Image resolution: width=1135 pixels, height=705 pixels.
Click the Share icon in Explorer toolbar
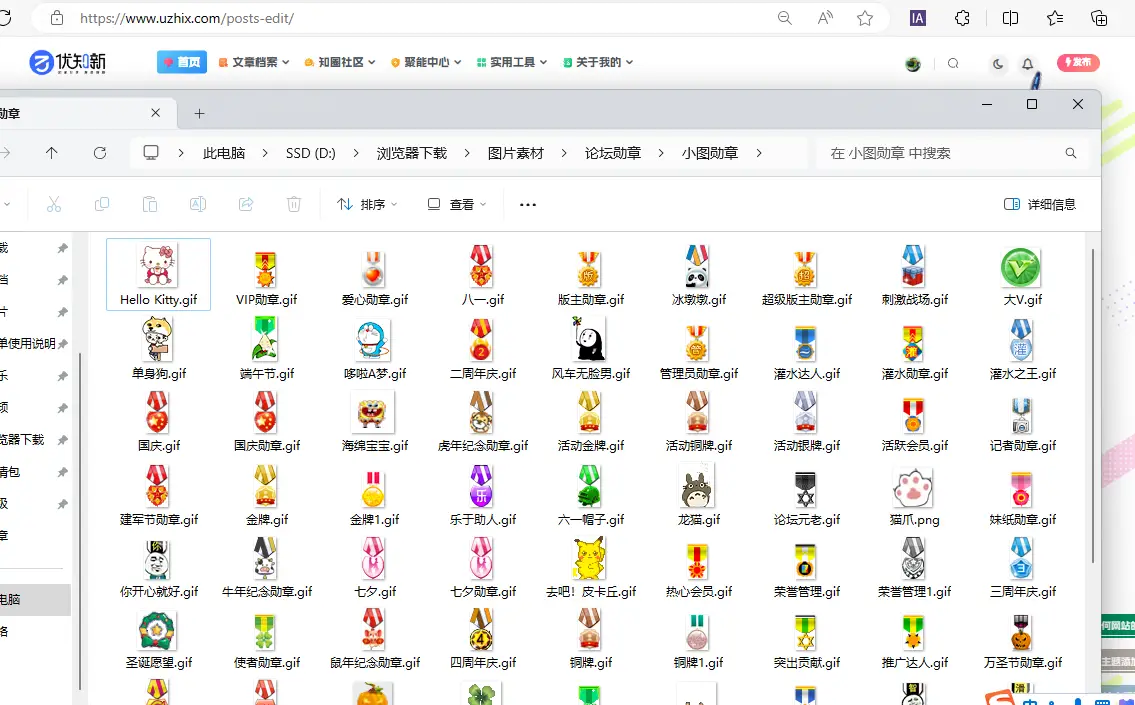(x=245, y=204)
